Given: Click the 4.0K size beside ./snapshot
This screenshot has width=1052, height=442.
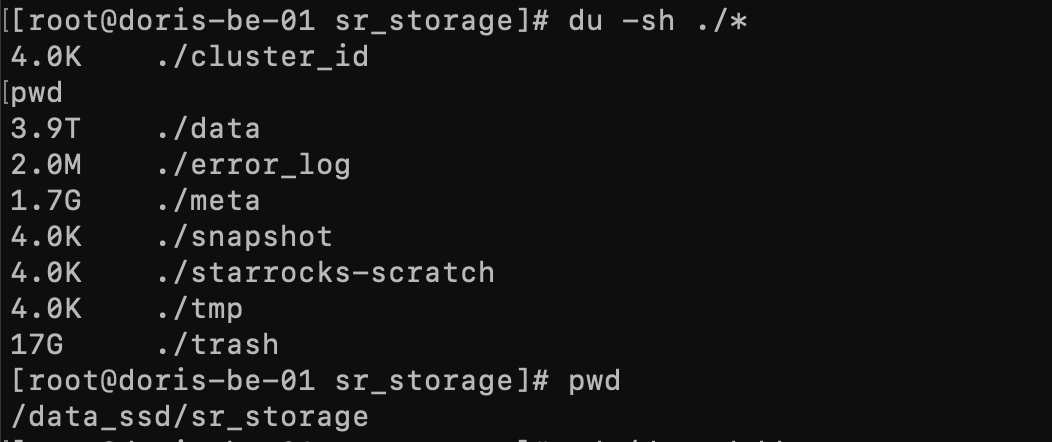Looking at the screenshot, I should (46, 237).
